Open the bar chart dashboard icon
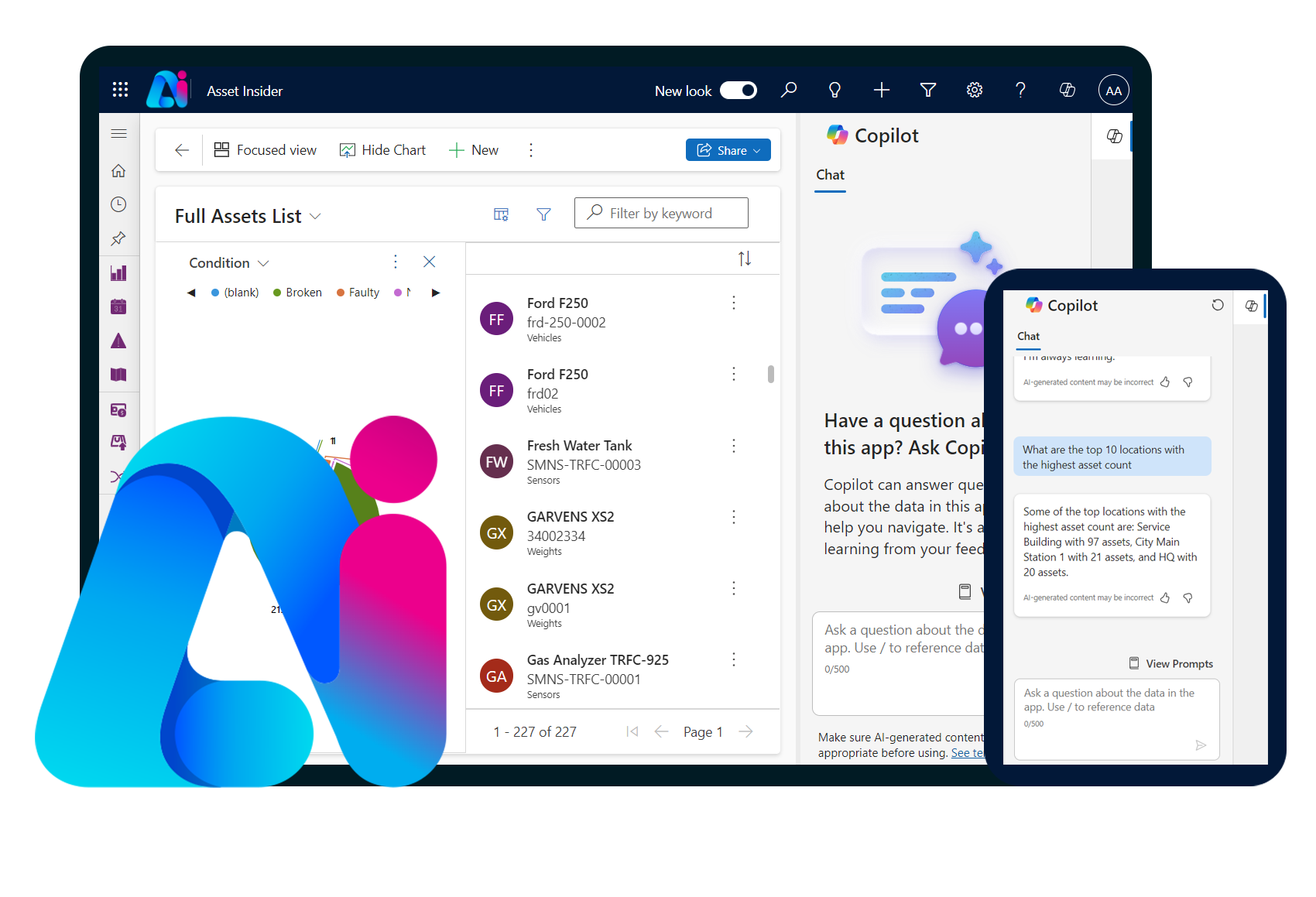Image resolution: width=1316 pixels, height=897 pixels. coord(118,272)
